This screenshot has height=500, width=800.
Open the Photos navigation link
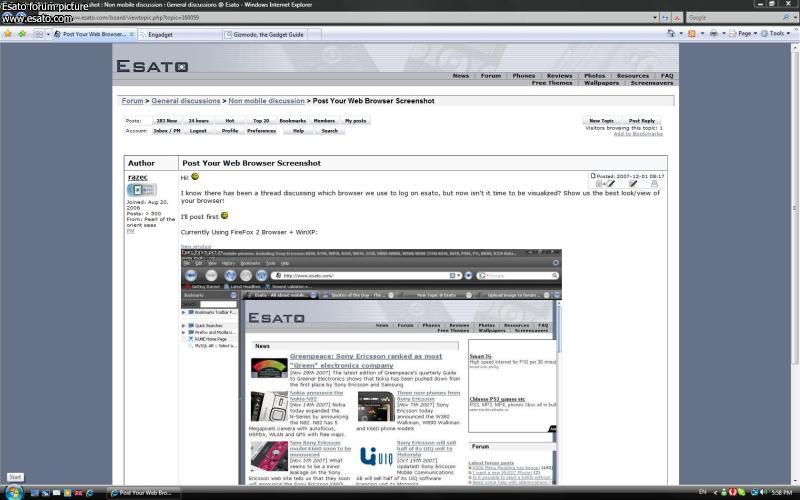coord(594,76)
